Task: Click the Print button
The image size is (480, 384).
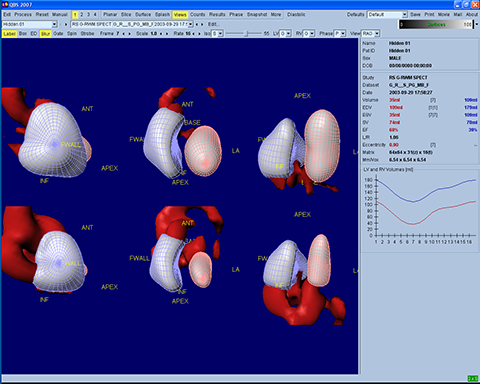Action: [x=429, y=15]
